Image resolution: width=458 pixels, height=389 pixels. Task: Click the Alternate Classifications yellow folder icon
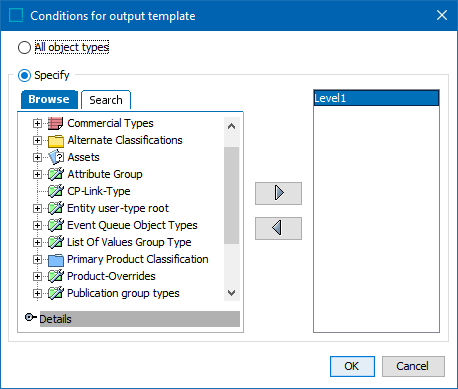[x=56, y=141]
